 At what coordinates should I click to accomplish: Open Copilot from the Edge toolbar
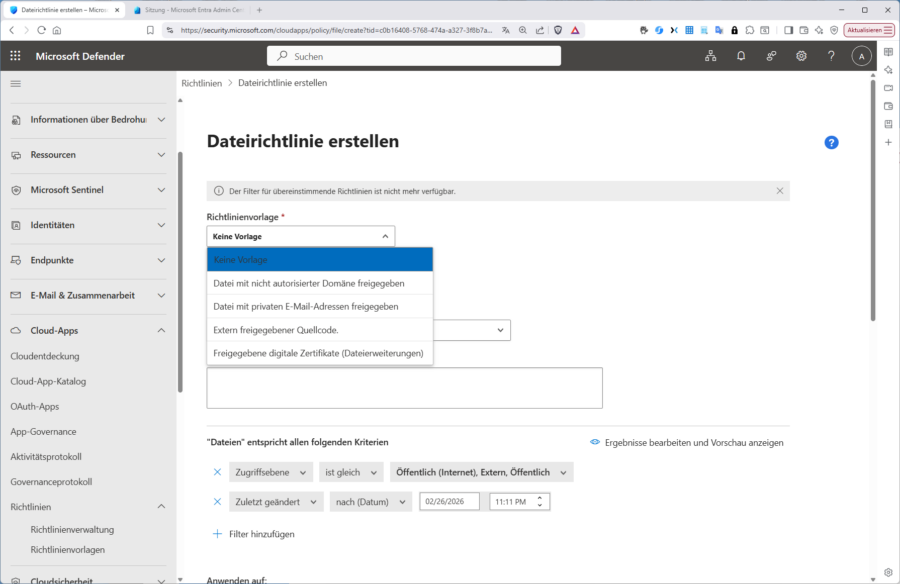point(658,30)
